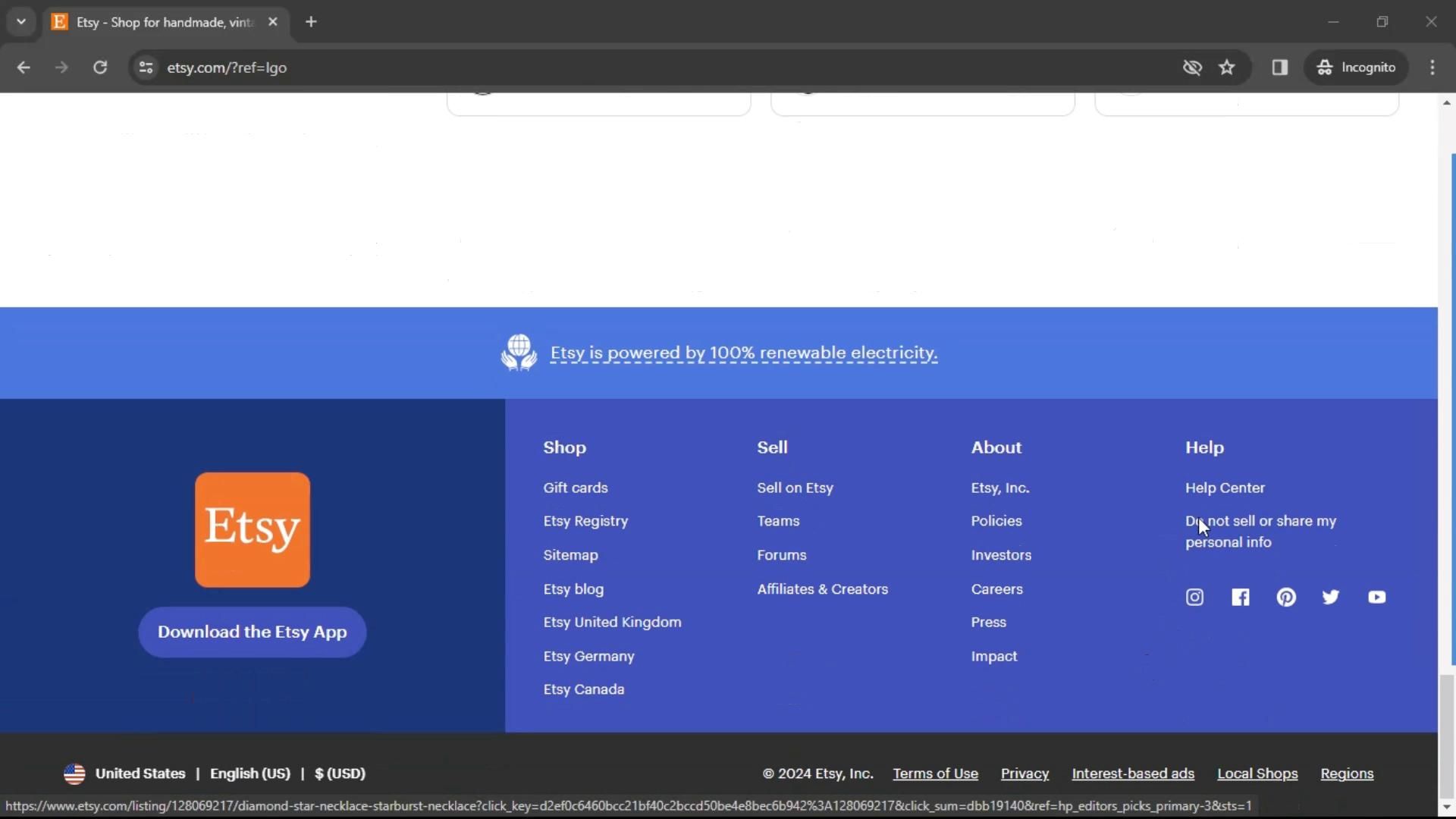Click third-party cookies blocked eye icon

point(1192,67)
